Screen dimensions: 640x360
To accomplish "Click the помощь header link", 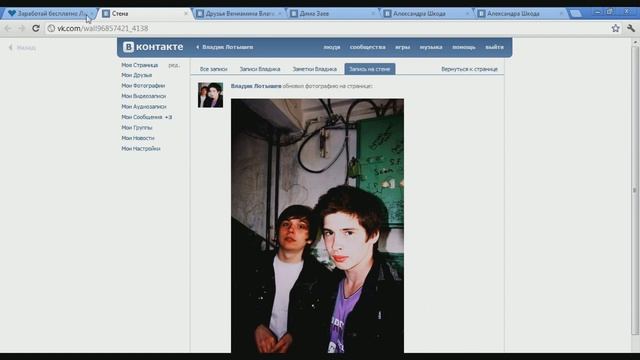I will (x=464, y=47).
